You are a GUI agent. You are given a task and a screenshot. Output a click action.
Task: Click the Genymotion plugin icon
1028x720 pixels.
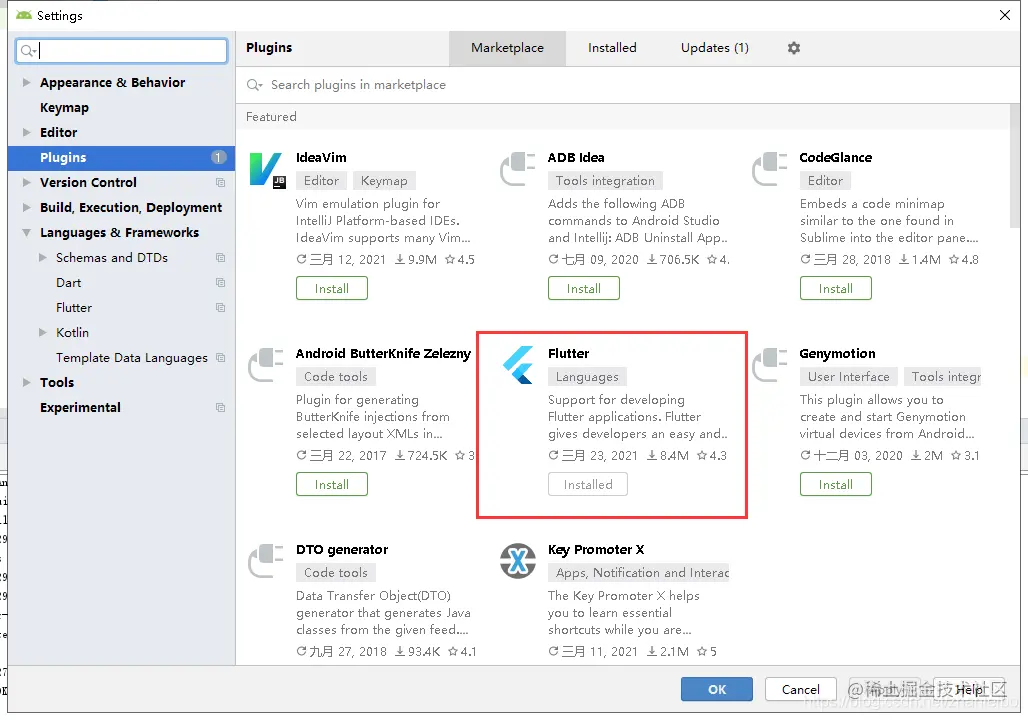770,365
